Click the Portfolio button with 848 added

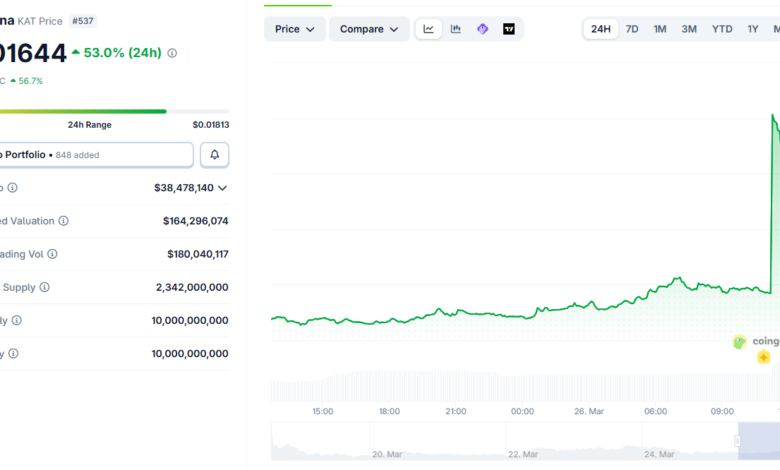point(95,155)
